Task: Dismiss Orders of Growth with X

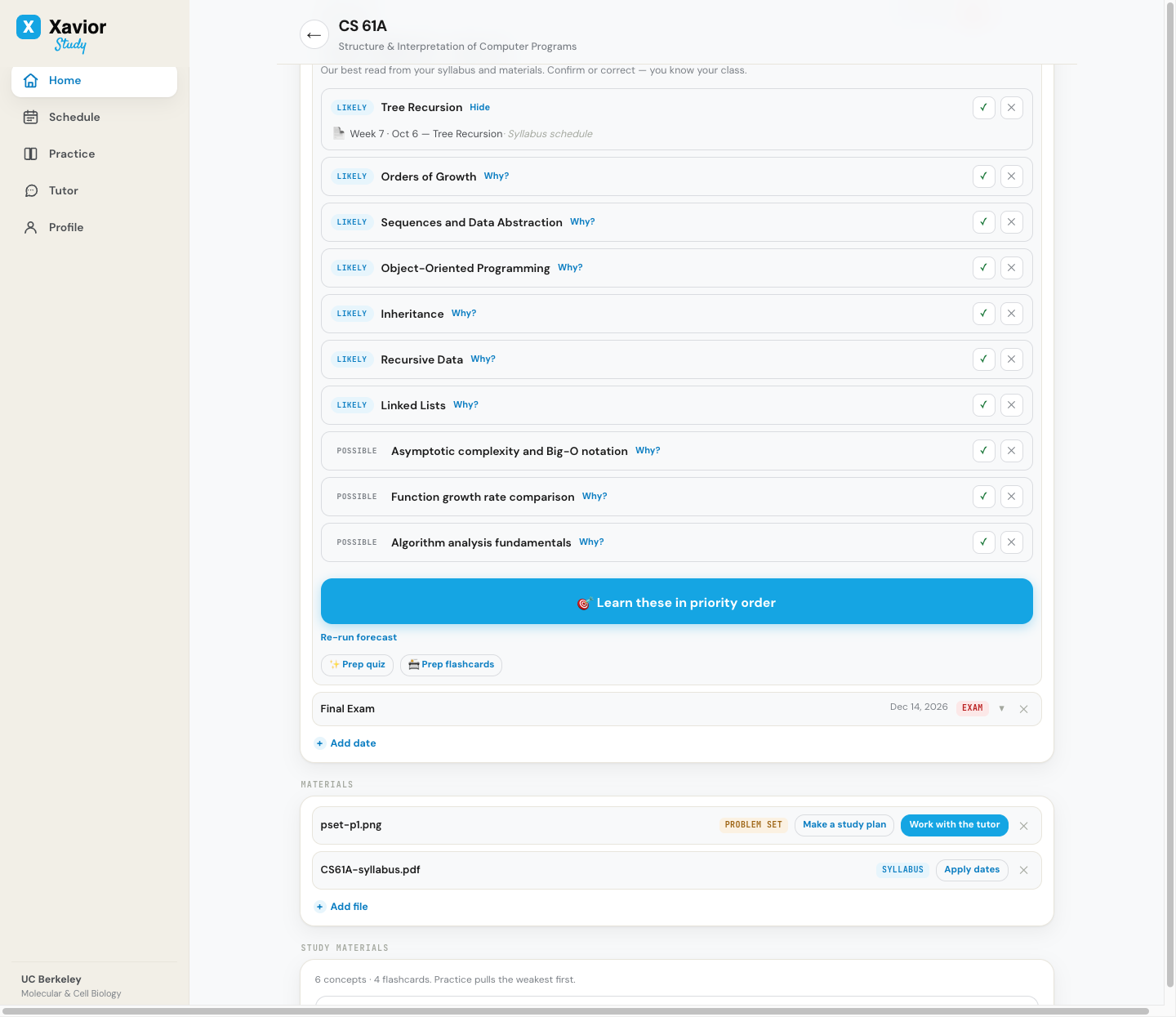Action: [x=1011, y=176]
